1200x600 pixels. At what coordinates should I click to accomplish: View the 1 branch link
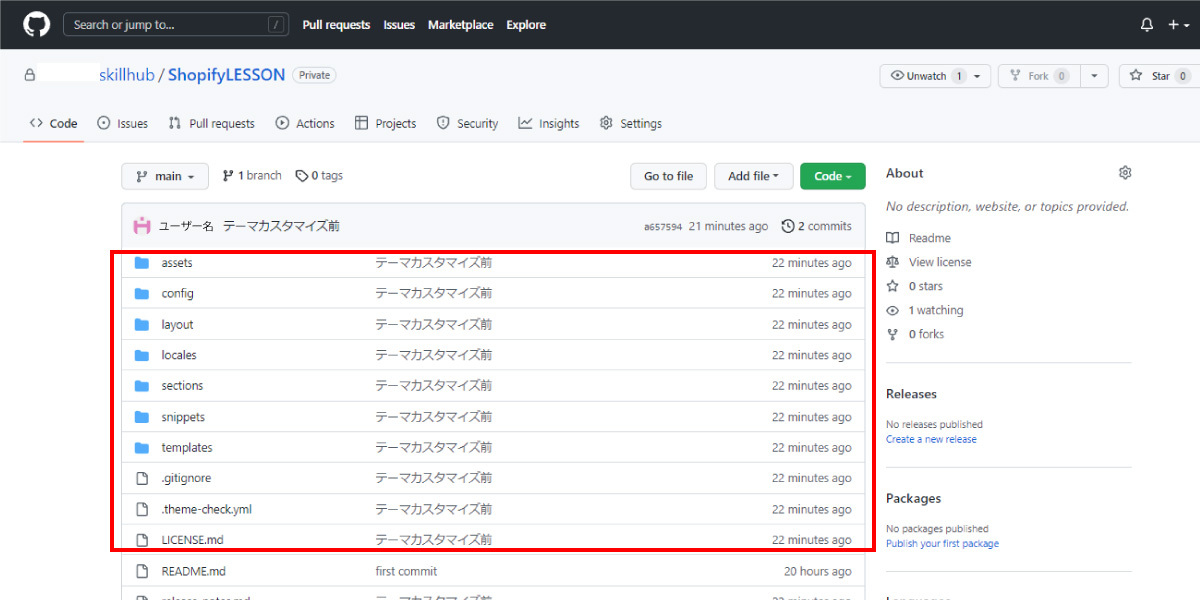pos(252,175)
